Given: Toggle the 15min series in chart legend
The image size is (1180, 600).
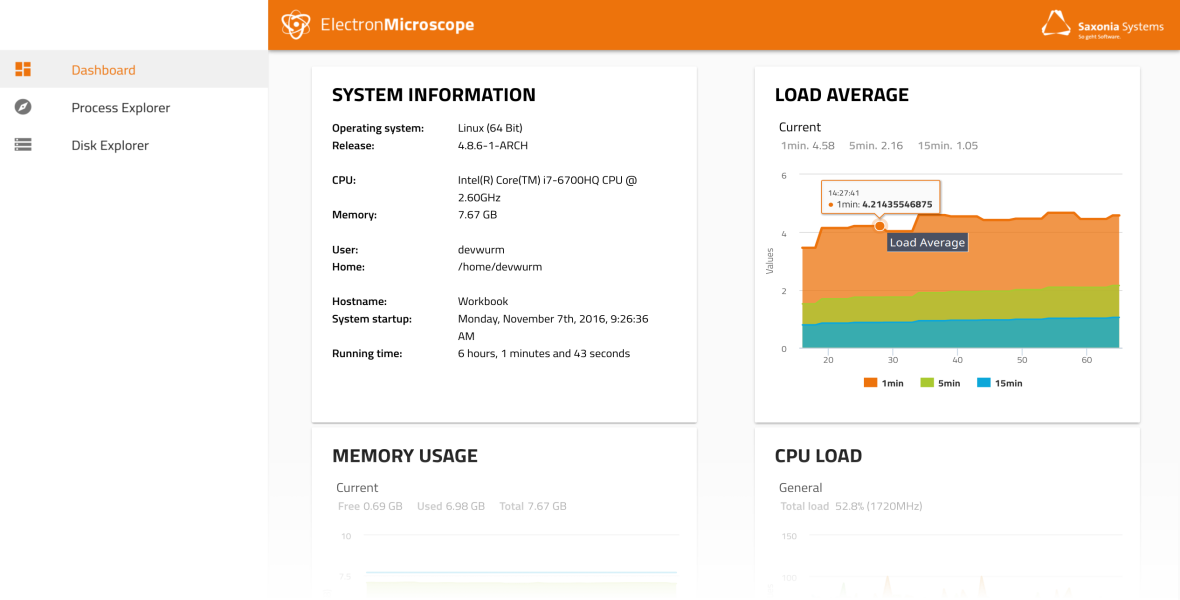Looking at the screenshot, I should click(1008, 384).
